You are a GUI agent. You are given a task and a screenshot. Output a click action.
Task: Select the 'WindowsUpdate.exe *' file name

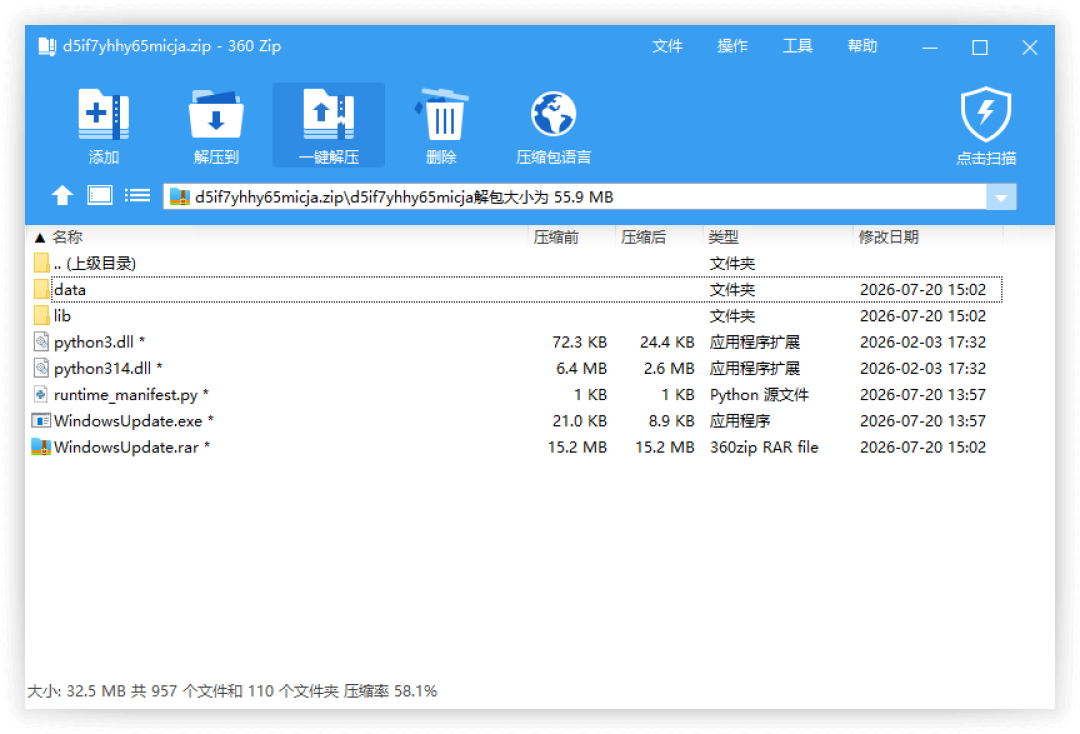coord(134,421)
